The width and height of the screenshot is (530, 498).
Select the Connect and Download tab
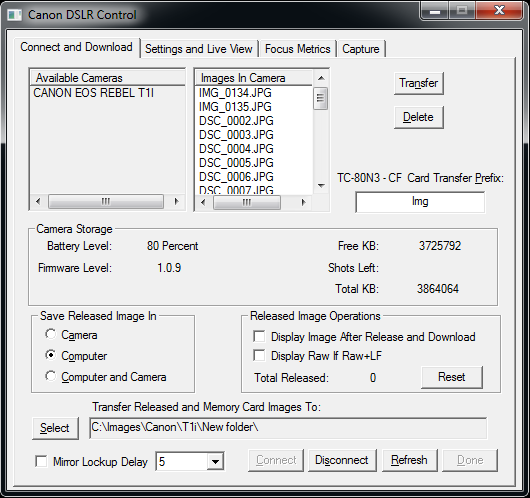point(76,47)
